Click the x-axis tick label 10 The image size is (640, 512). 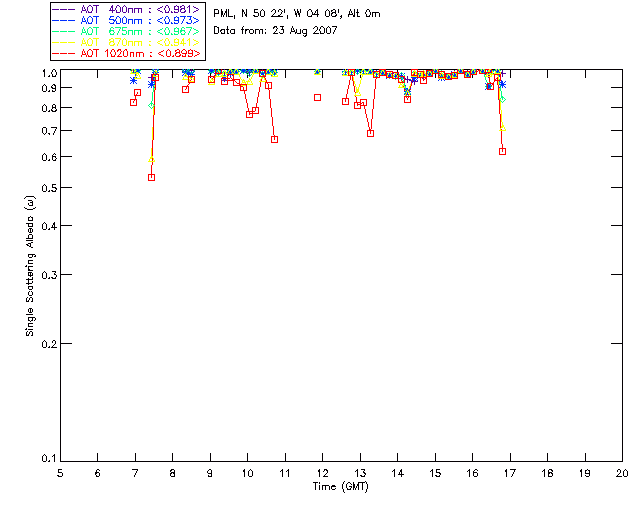[247, 473]
